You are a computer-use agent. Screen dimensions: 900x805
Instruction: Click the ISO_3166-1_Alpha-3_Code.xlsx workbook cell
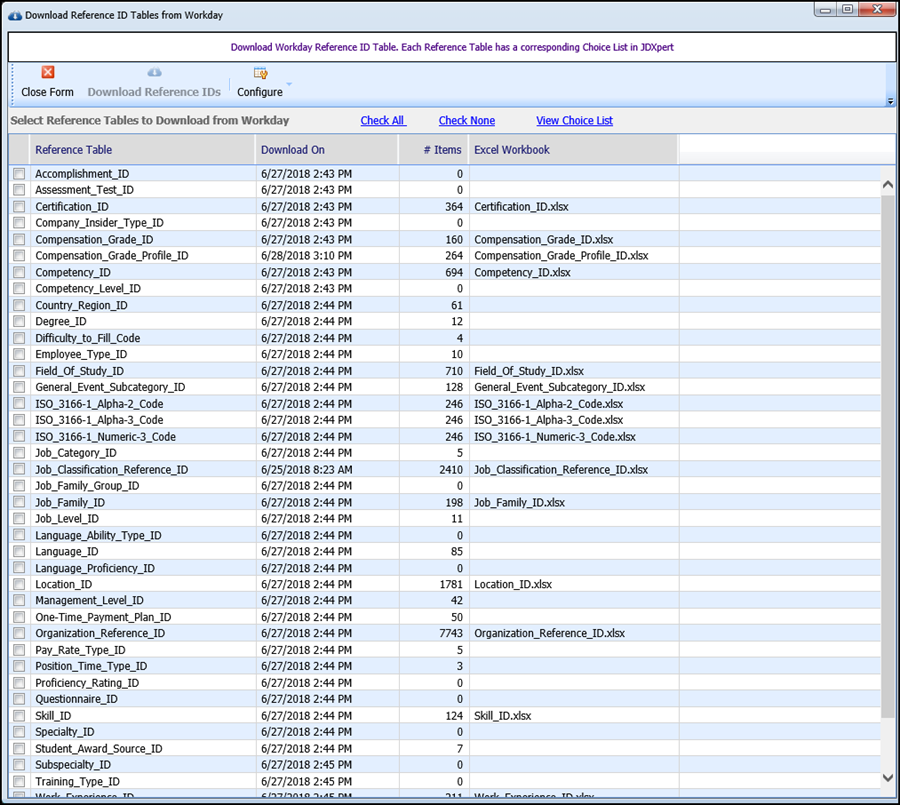[x=549, y=420]
